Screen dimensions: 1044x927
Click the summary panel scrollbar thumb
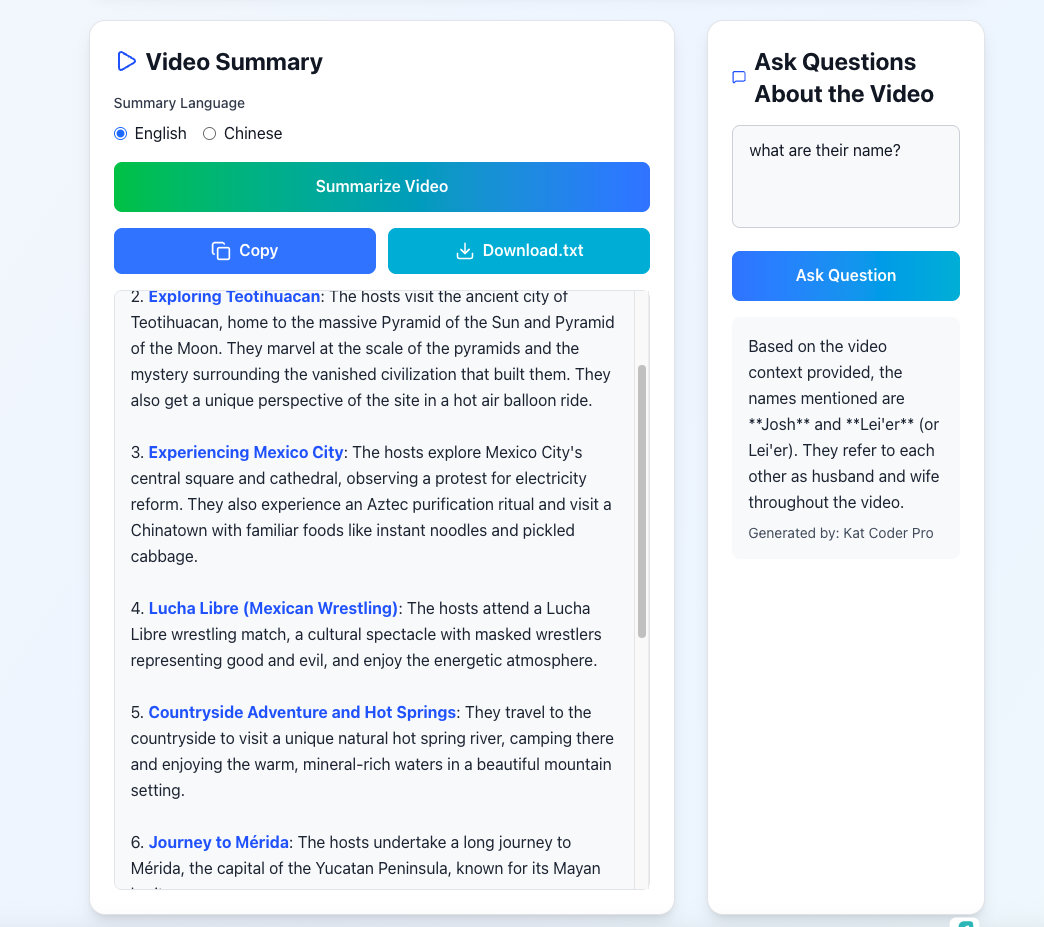click(x=642, y=500)
